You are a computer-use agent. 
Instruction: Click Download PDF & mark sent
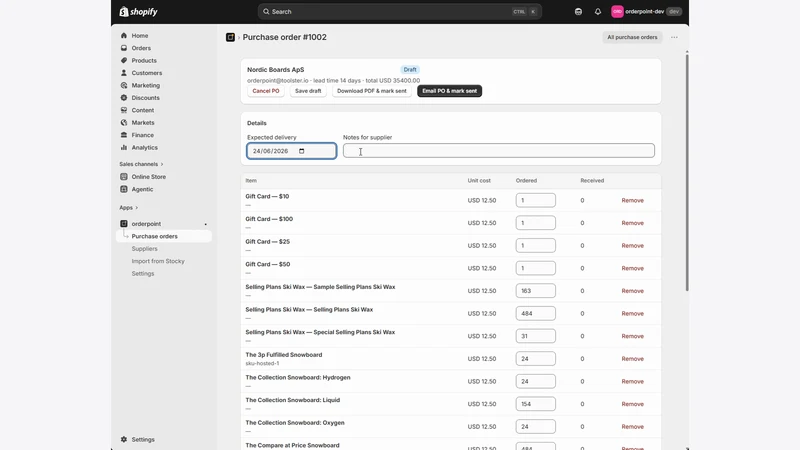coord(371,91)
